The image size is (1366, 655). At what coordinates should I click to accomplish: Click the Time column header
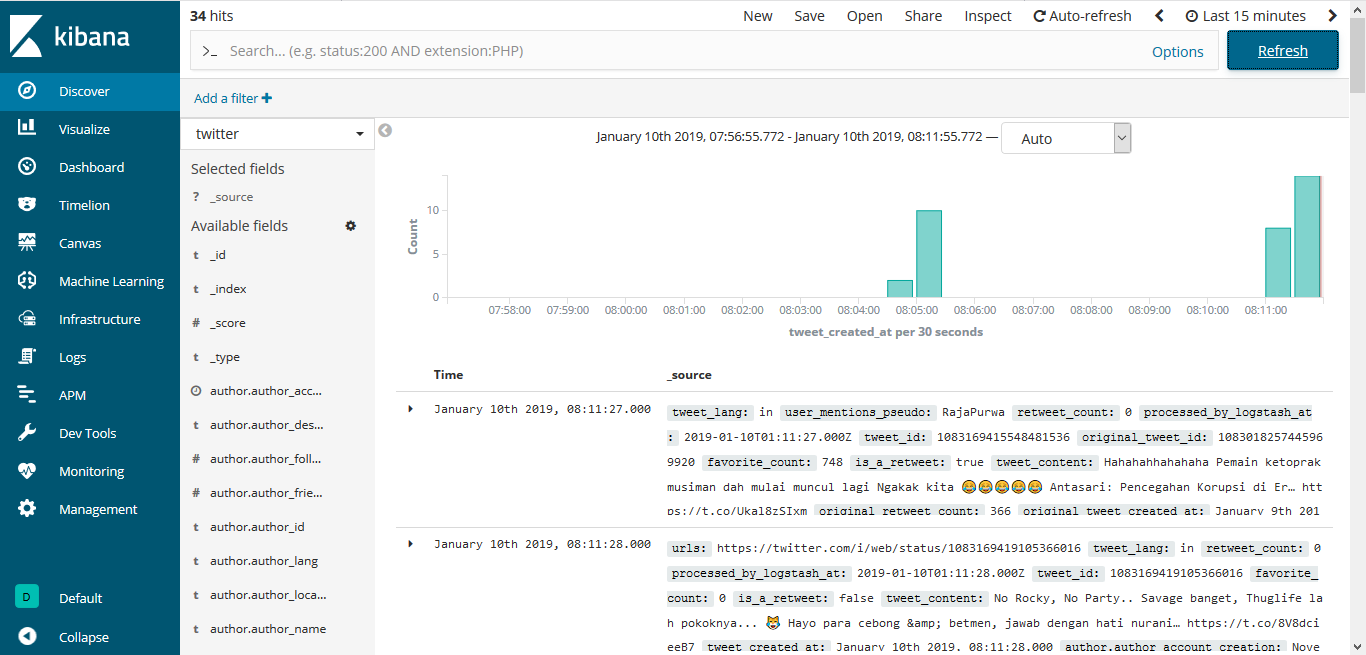448,375
